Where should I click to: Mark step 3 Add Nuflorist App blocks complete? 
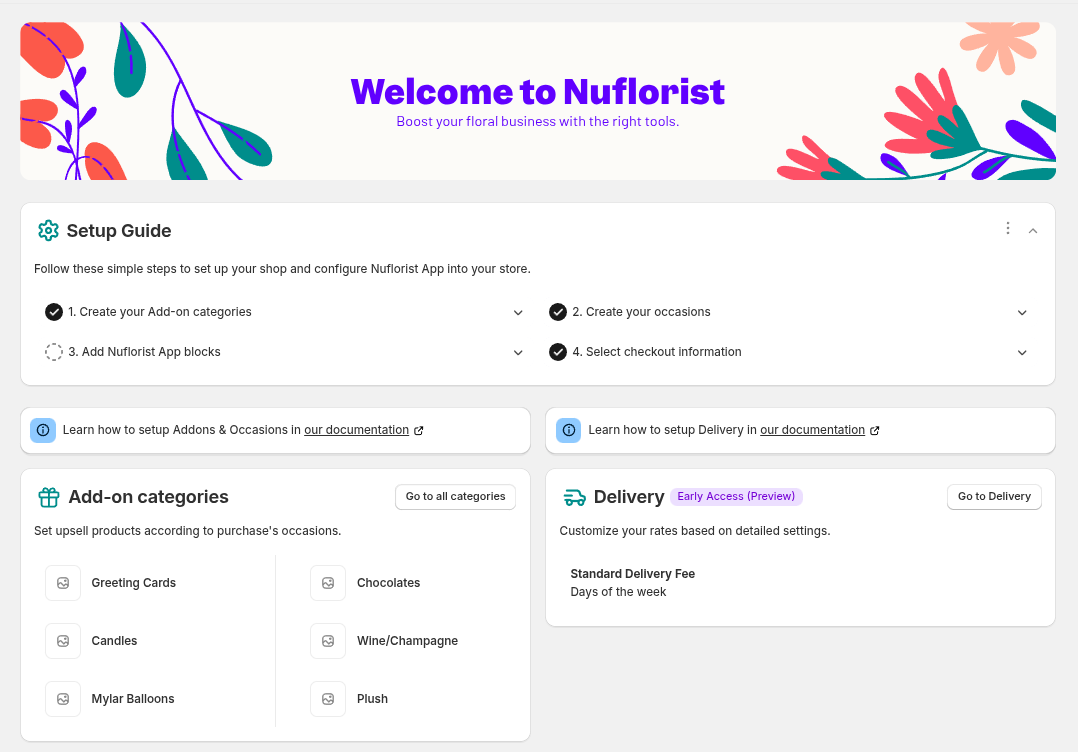(54, 351)
